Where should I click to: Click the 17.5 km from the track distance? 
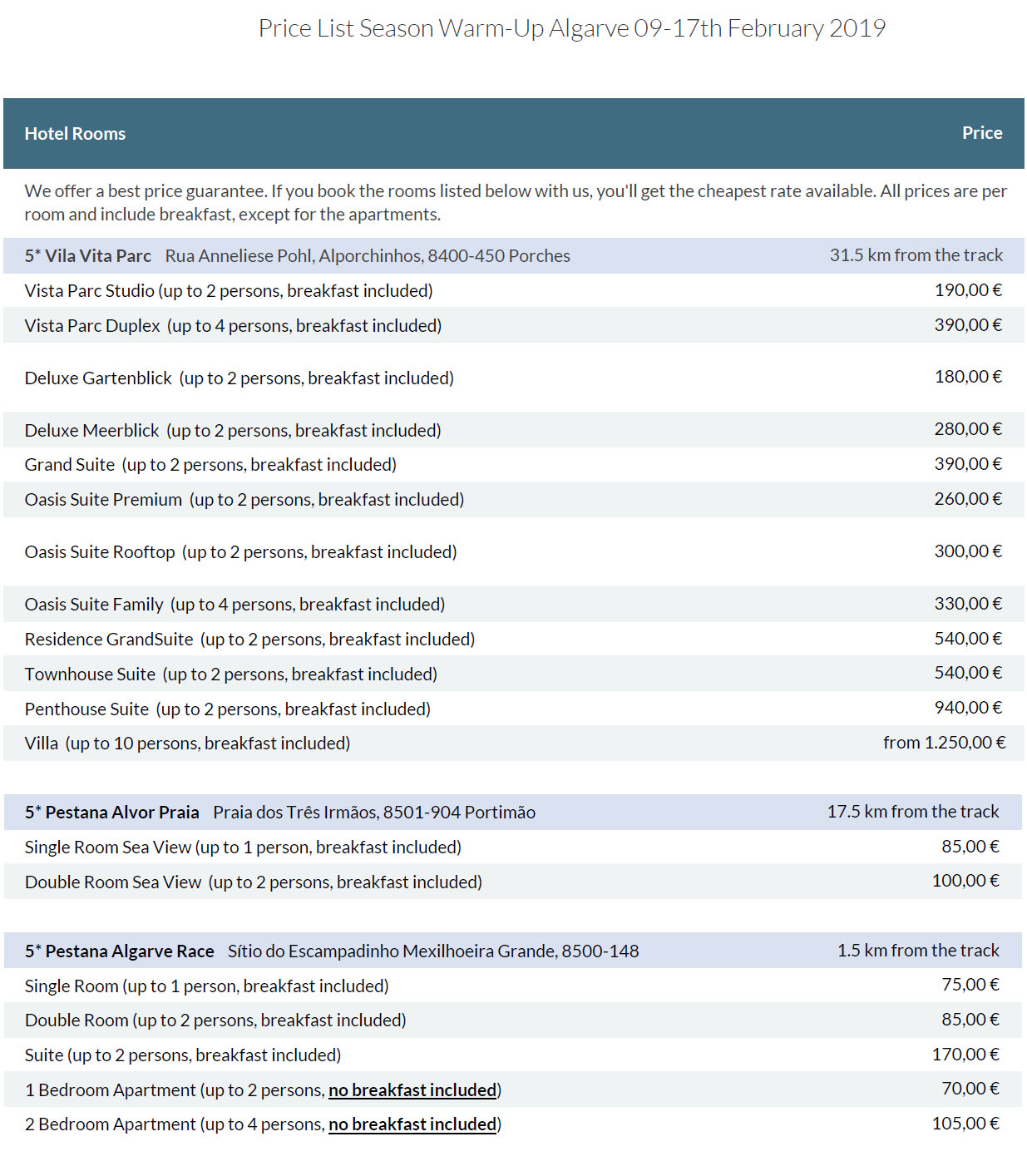(x=913, y=812)
